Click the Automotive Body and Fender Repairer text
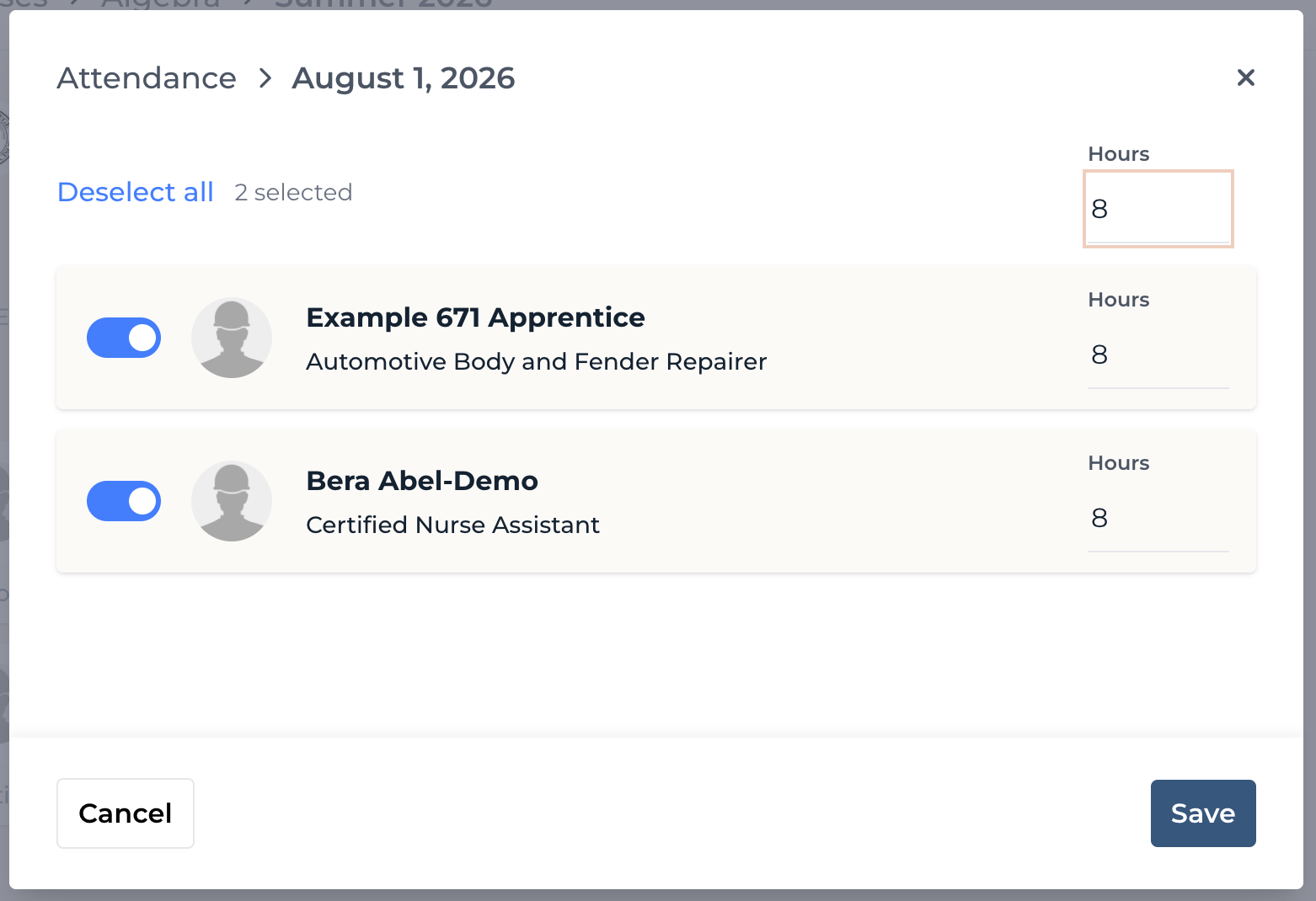This screenshot has height=901, width=1316. [x=536, y=361]
